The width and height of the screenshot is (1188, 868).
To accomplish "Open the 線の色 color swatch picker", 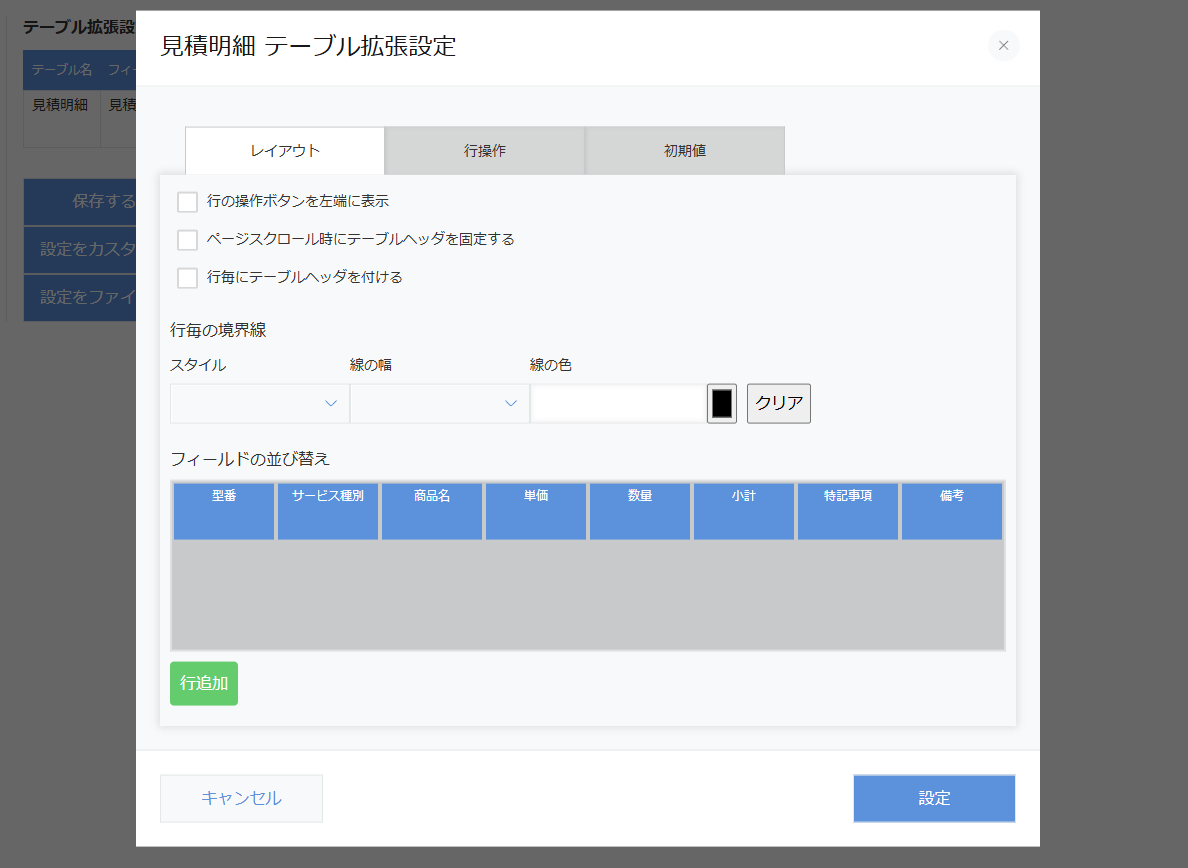I will point(721,403).
